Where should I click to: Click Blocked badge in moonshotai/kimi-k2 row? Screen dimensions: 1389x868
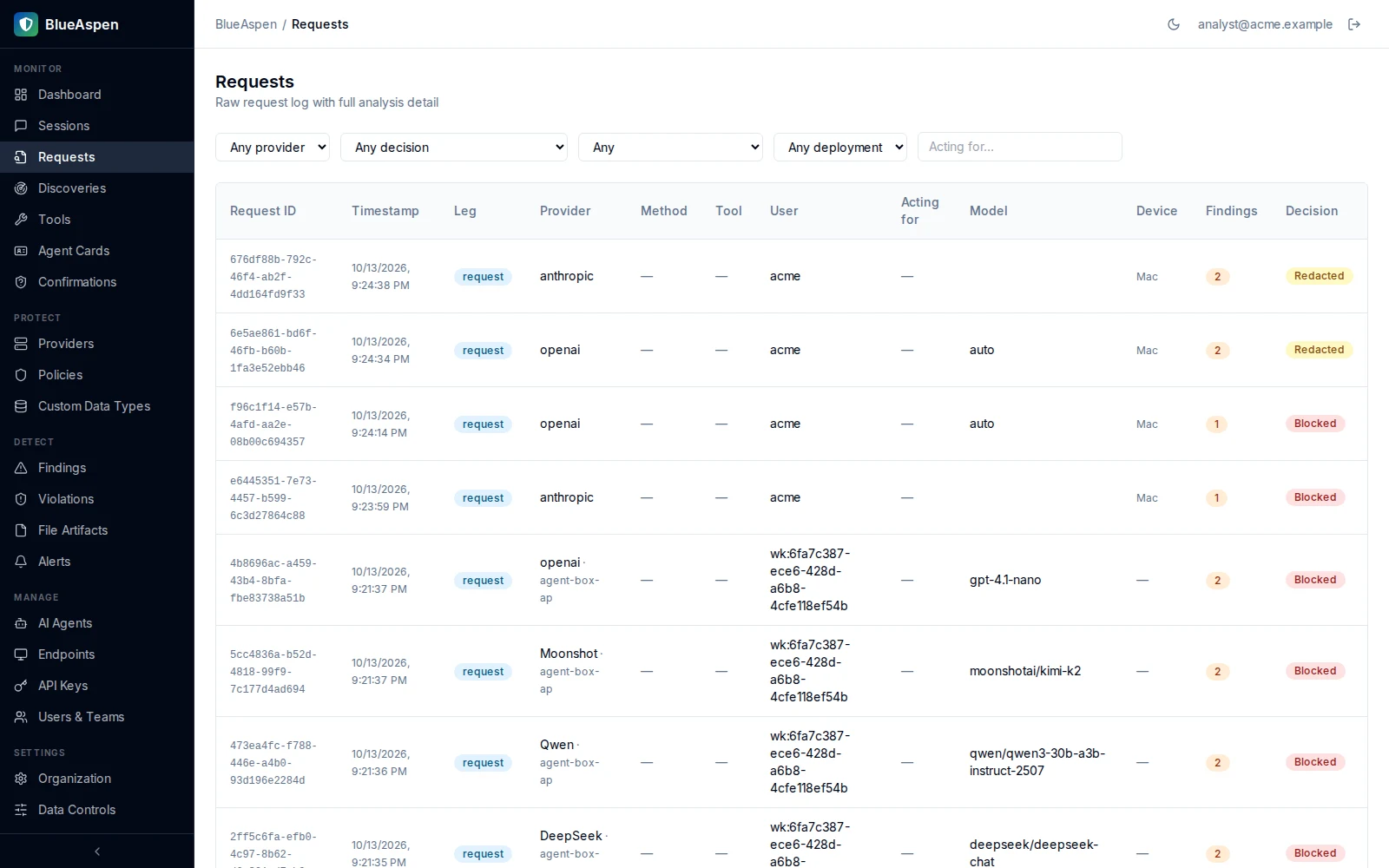1315,671
